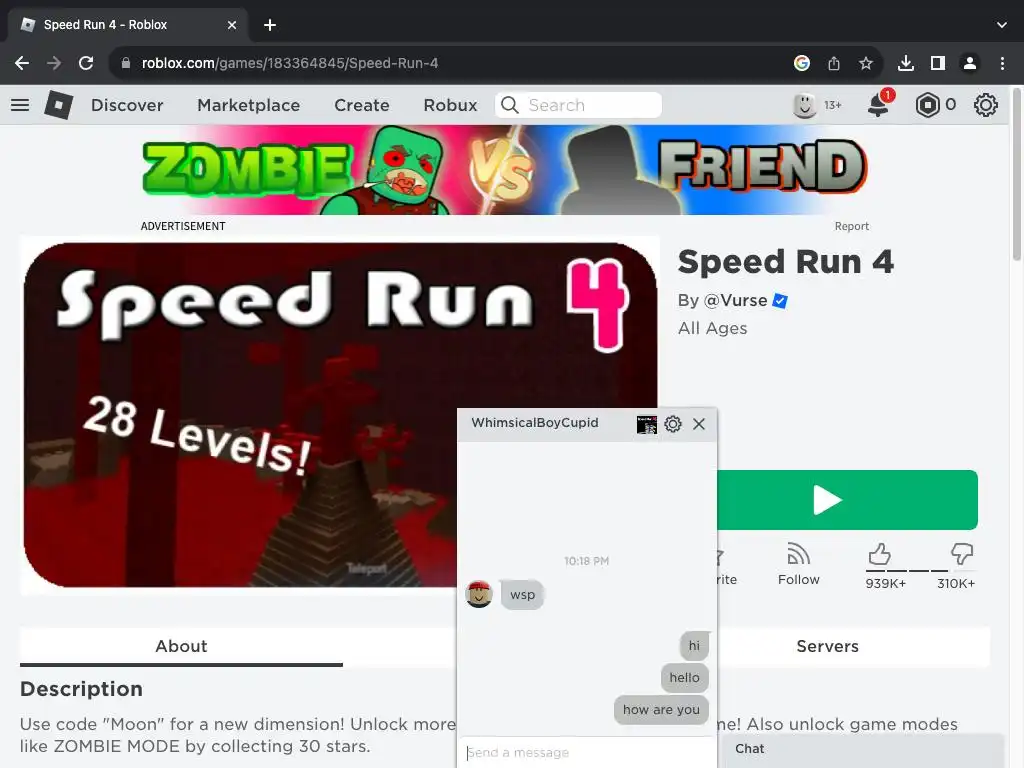The image size is (1024, 768).
Task: Bookmark this page with the star icon
Action: (865, 63)
